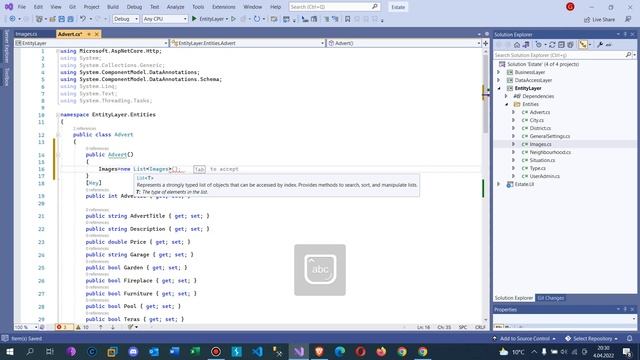The image size is (640, 360).
Task: Open the Windows Start menu
Action: 9,351
